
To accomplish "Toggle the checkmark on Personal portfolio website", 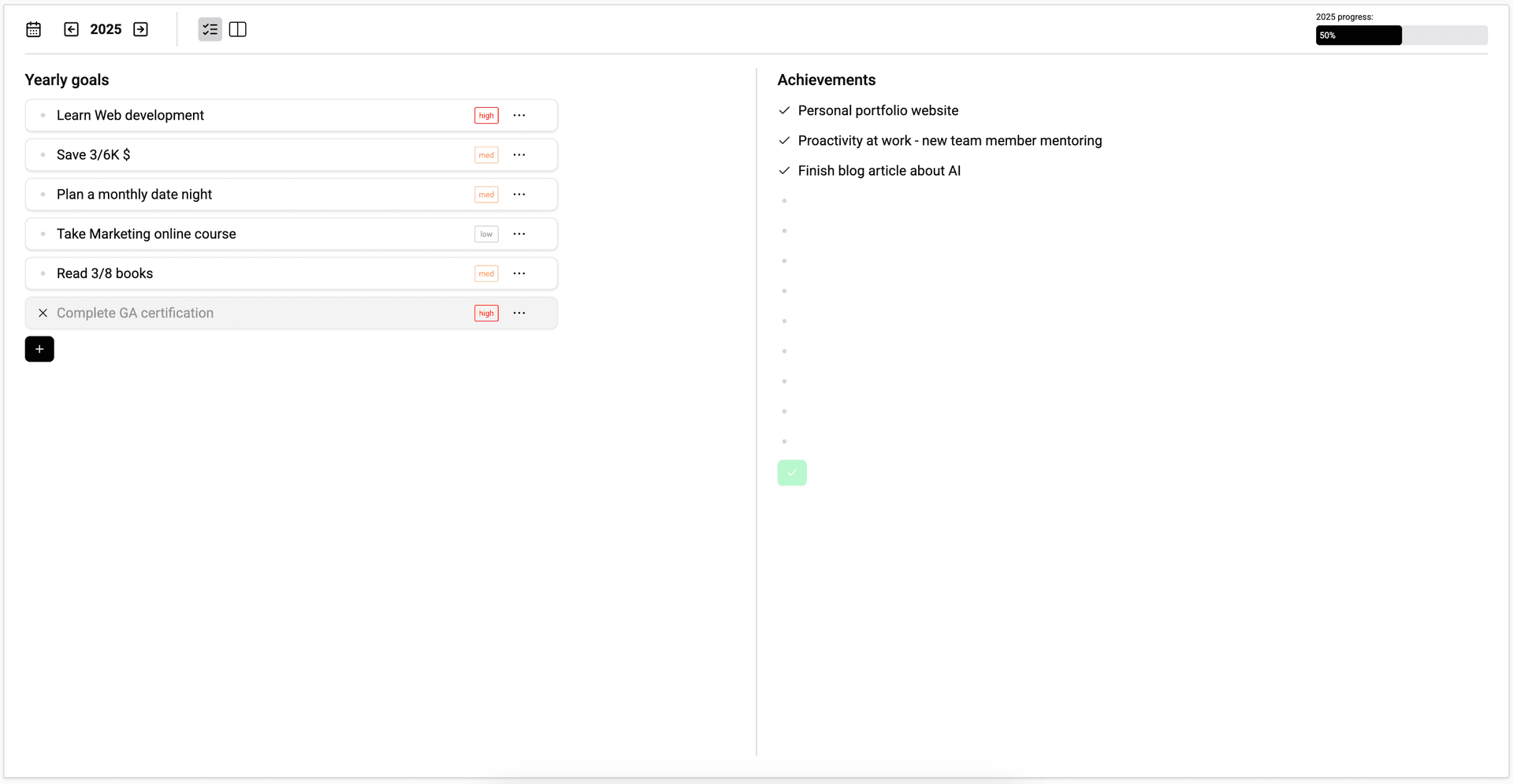I will (784, 110).
